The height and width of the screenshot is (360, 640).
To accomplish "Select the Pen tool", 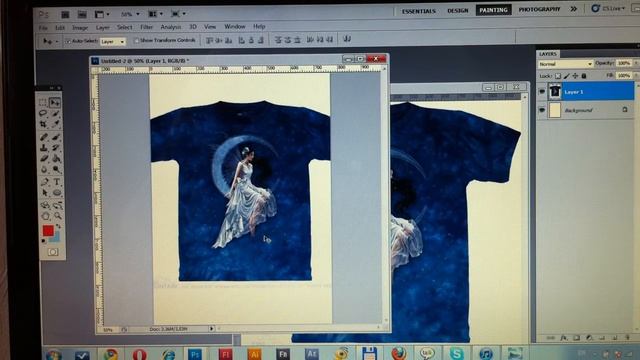I will [44, 182].
